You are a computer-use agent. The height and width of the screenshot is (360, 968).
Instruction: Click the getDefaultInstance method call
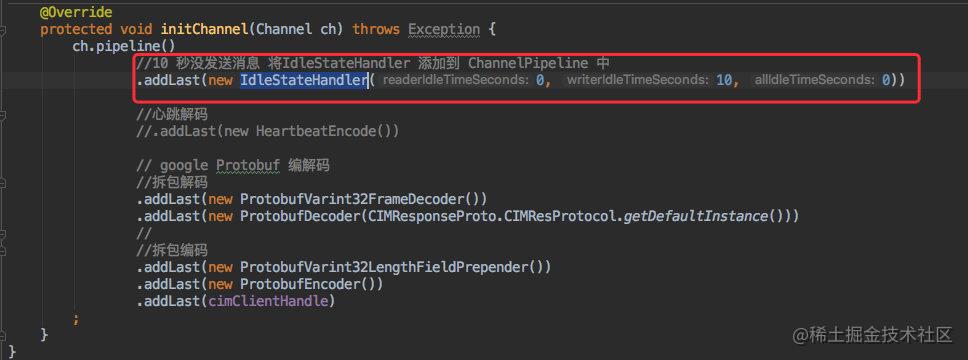[696, 217]
